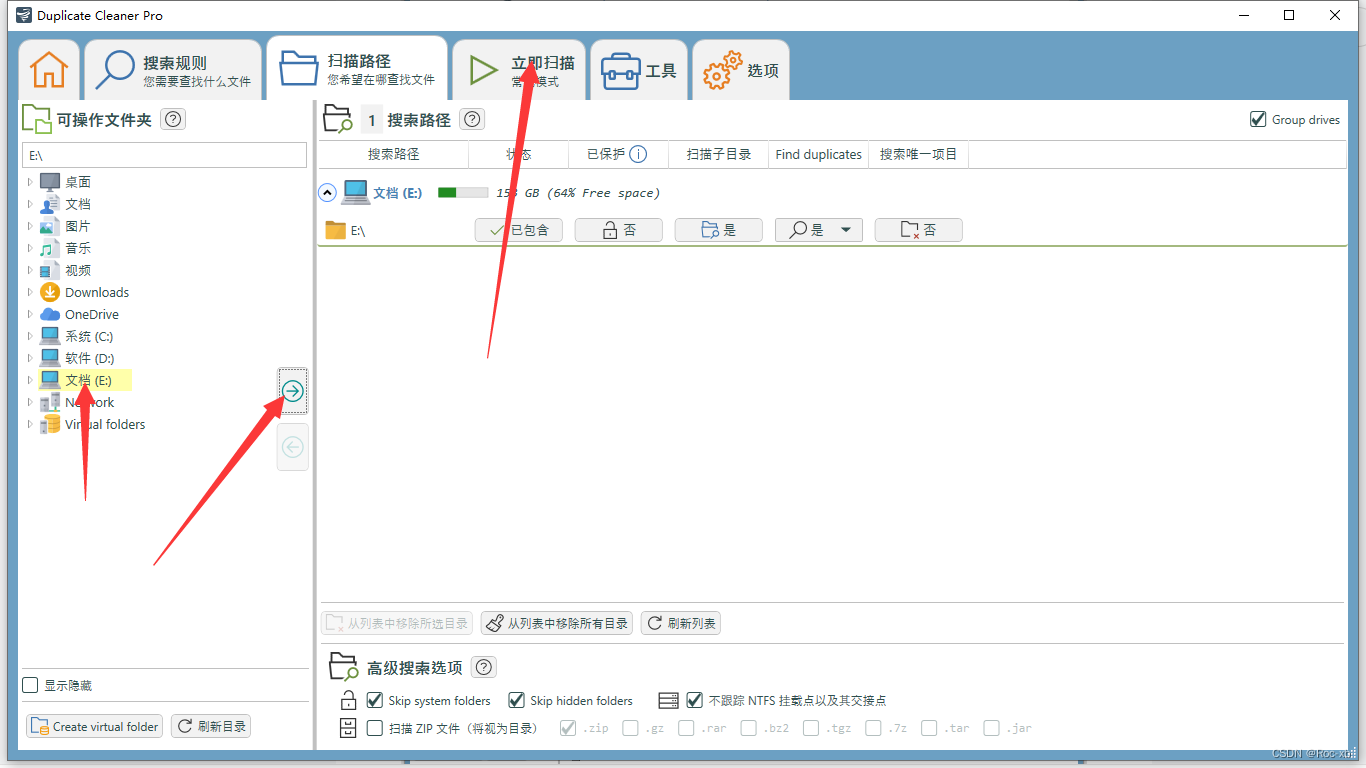Expand the 系统 (C:) tree node

[x=30, y=336]
